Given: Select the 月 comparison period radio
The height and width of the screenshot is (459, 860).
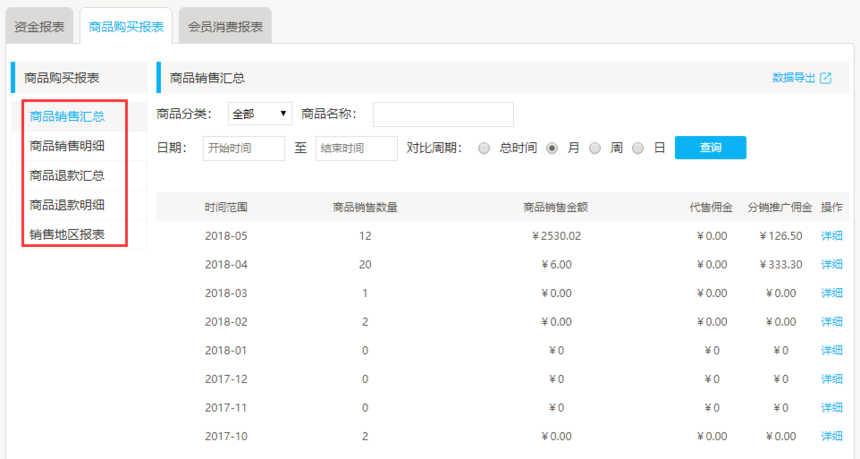Looking at the screenshot, I should point(551,148).
